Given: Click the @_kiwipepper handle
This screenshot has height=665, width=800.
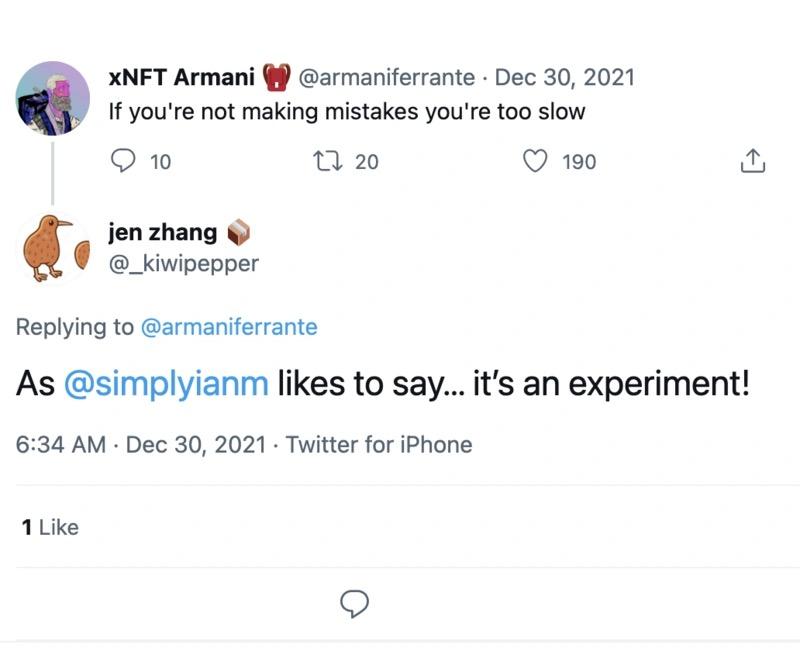Looking at the screenshot, I should coord(183,263).
